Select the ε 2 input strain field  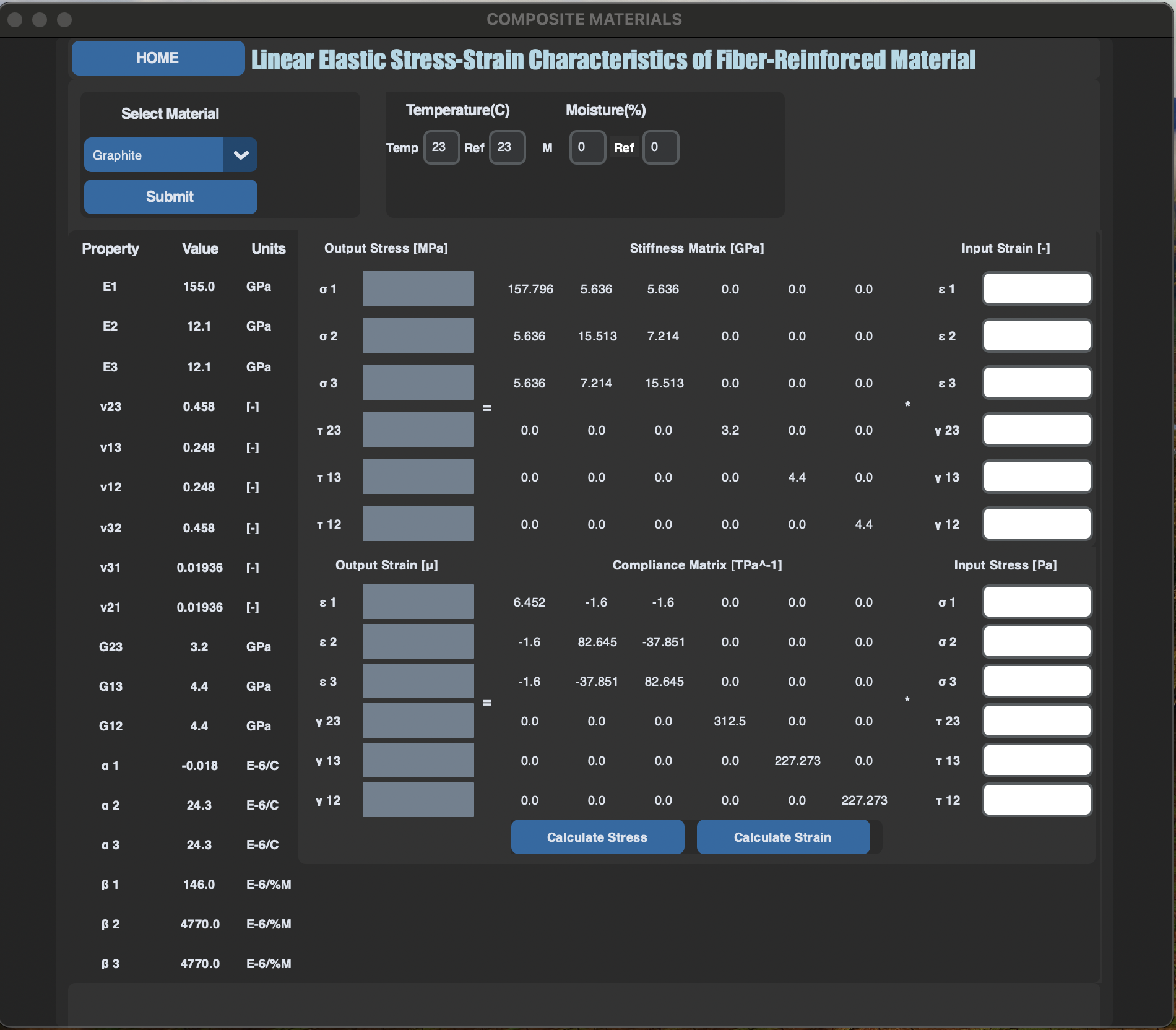pyautogui.click(x=1037, y=335)
